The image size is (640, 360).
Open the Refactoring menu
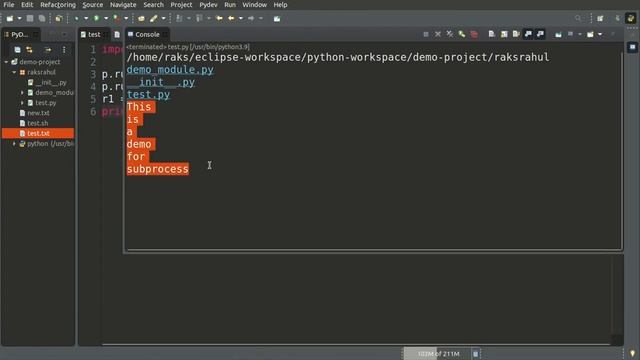coord(58,5)
